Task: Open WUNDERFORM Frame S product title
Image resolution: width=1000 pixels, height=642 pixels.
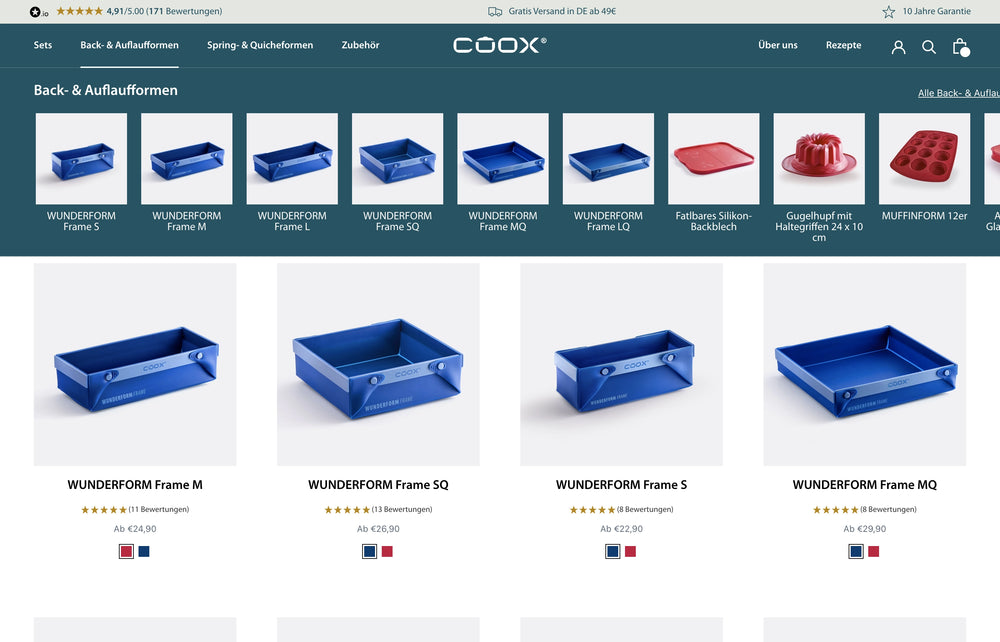Action: pyautogui.click(x=621, y=485)
